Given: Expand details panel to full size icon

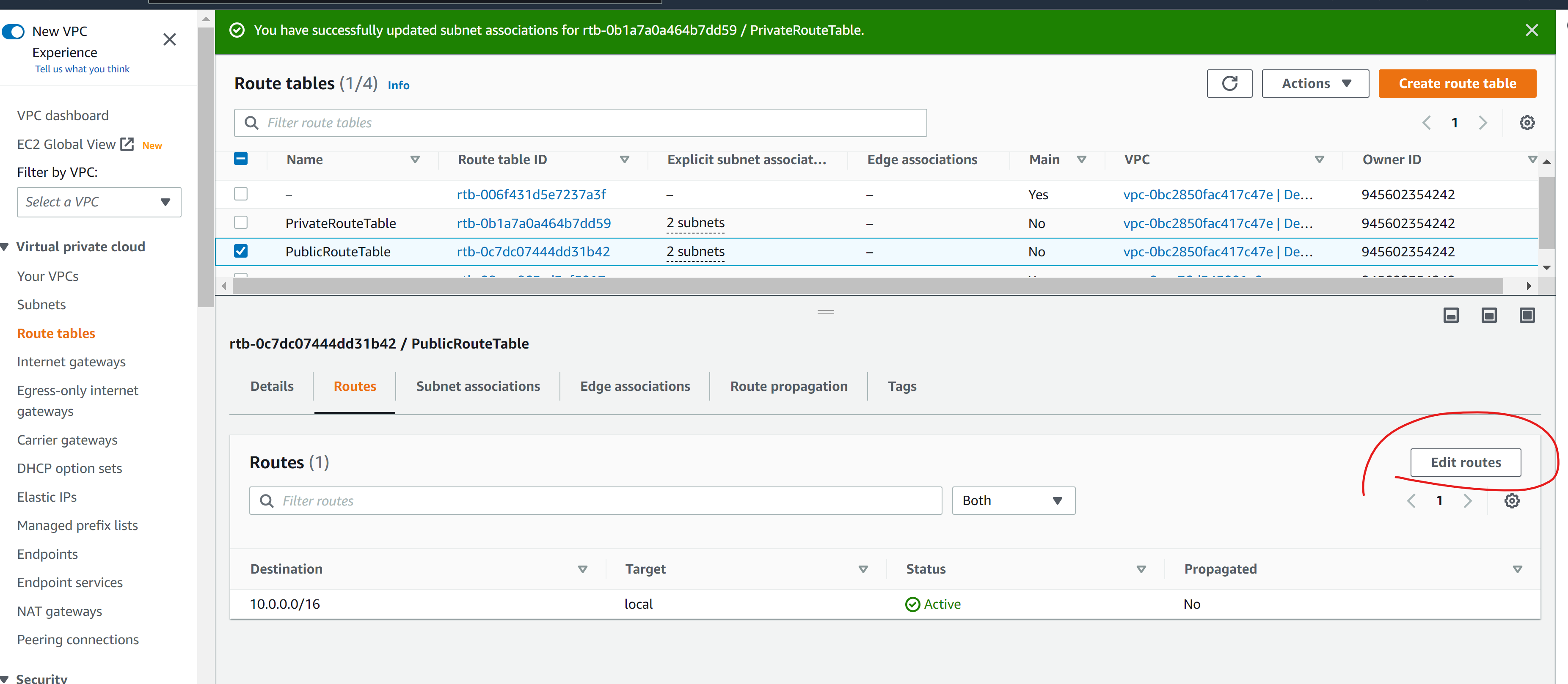Looking at the screenshot, I should 1527,315.
